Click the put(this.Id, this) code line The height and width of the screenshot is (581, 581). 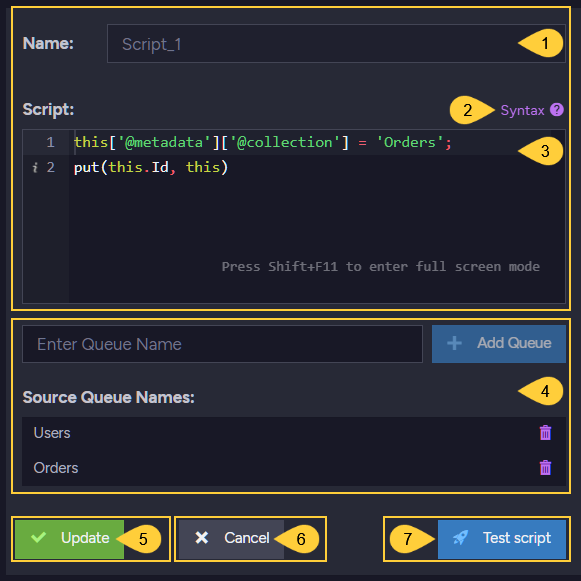tap(151, 167)
